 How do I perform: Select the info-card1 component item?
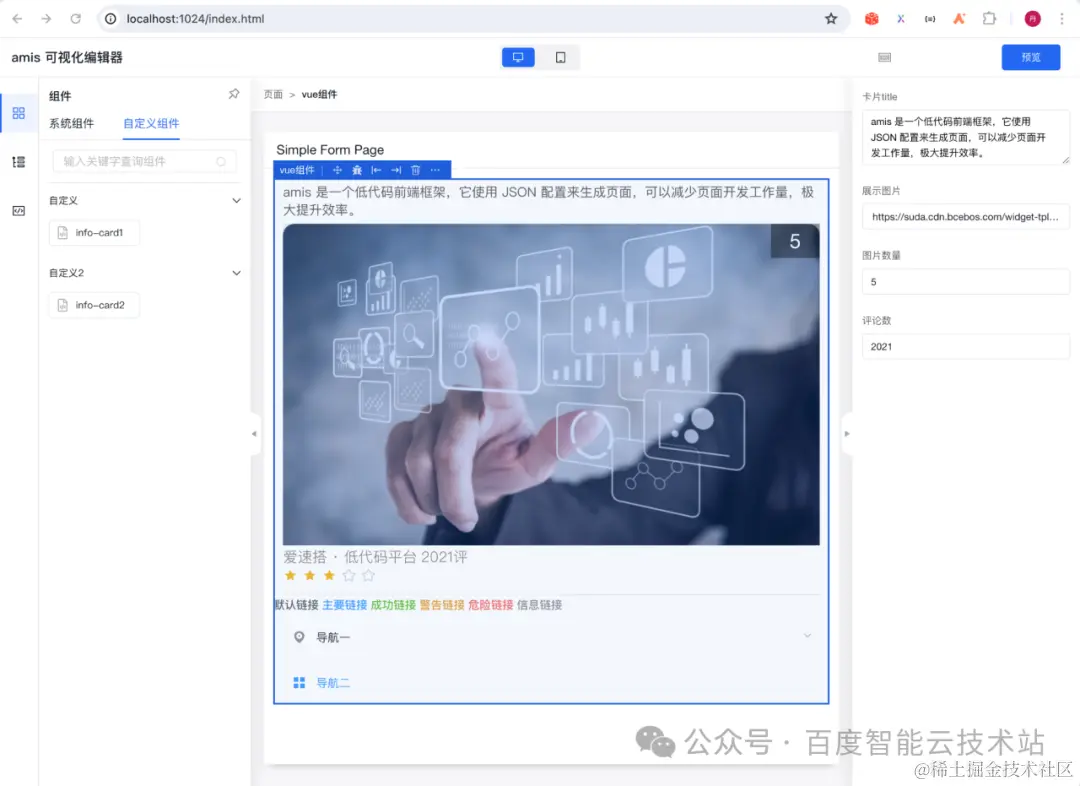point(93,232)
